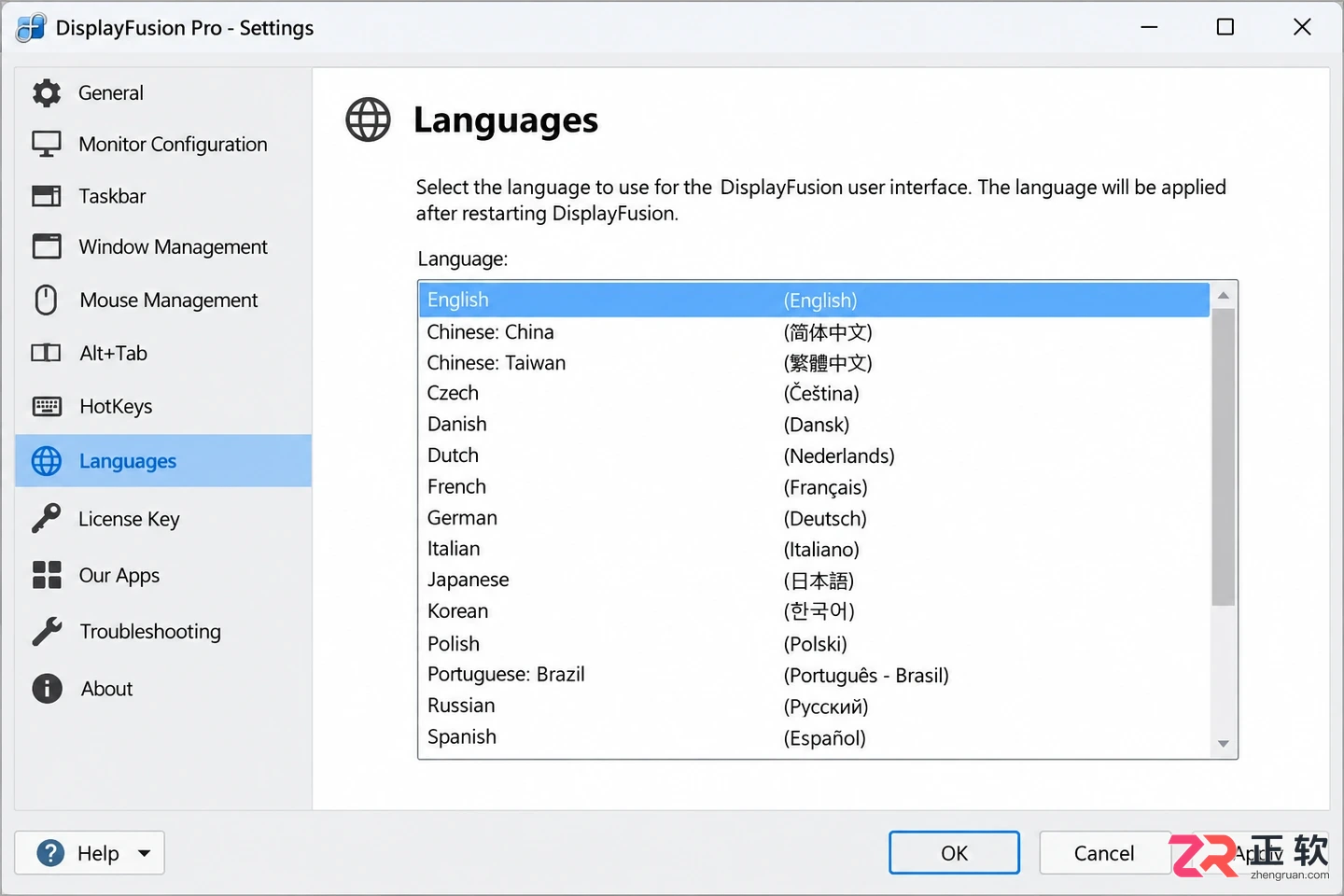Screen dimensions: 1344x896
Task: Select Spanish (Español) language
Action: (x=814, y=737)
